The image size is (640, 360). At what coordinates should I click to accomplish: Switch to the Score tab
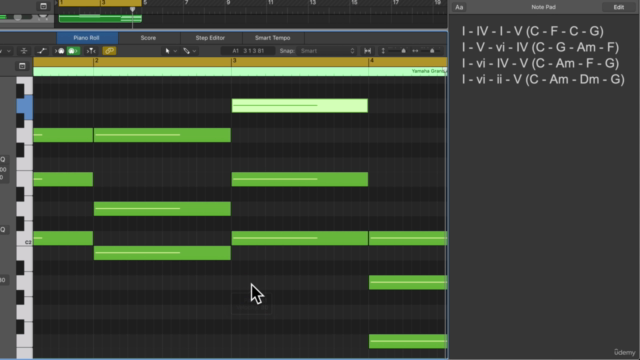click(x=148, y=38)
